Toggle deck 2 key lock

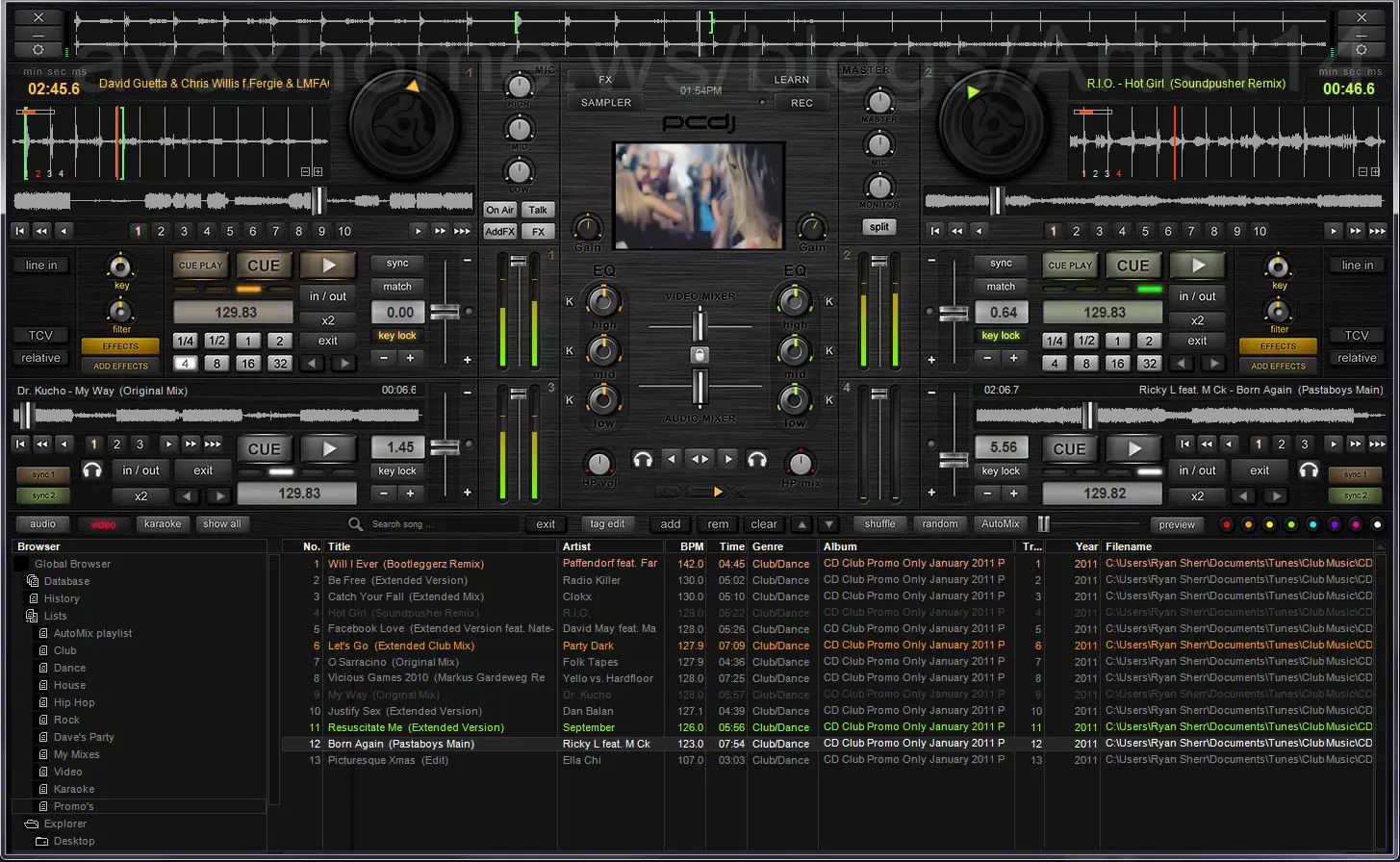coord(1000,336)
